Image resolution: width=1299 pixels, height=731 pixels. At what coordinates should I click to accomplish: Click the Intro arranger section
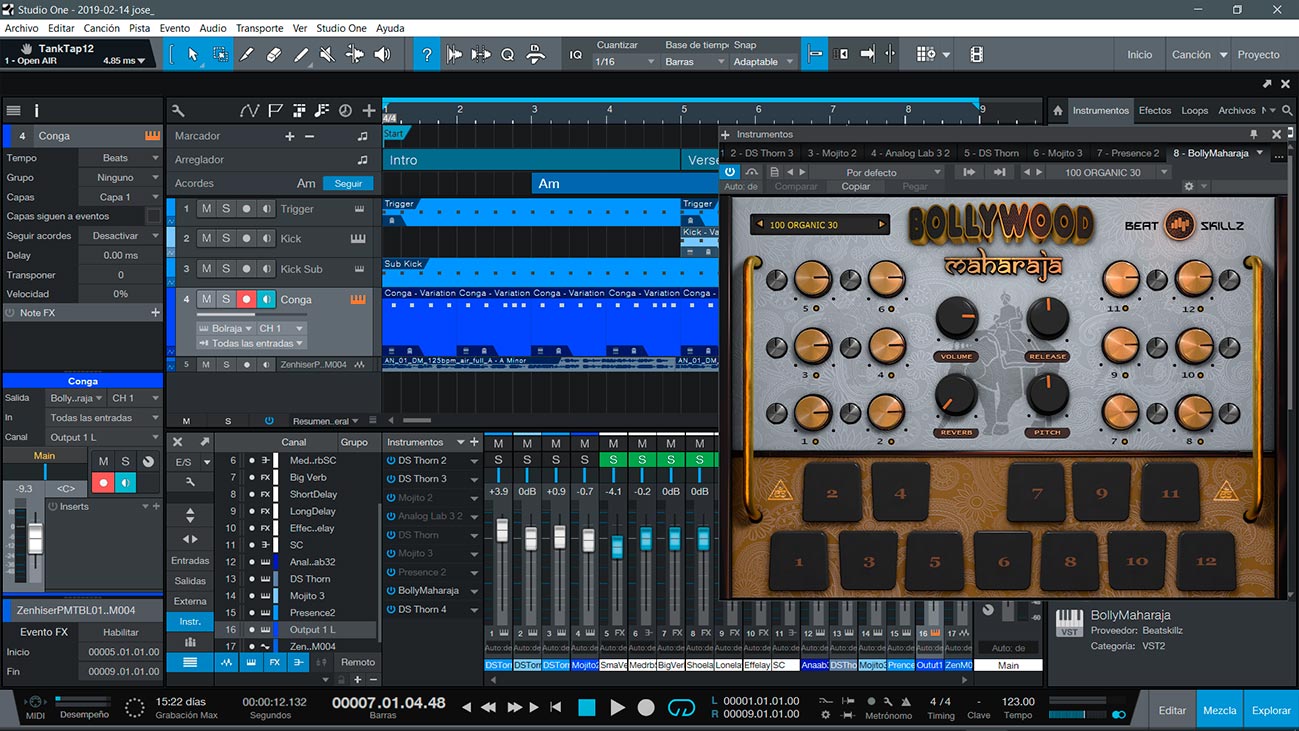point(531,160)
